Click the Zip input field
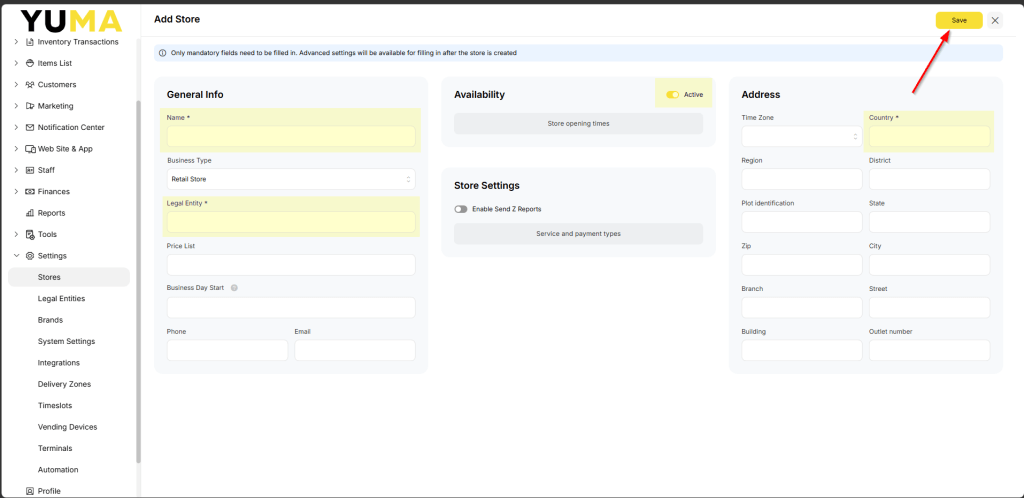Screen dimensions: 1024x498 [x=802, y=265]
